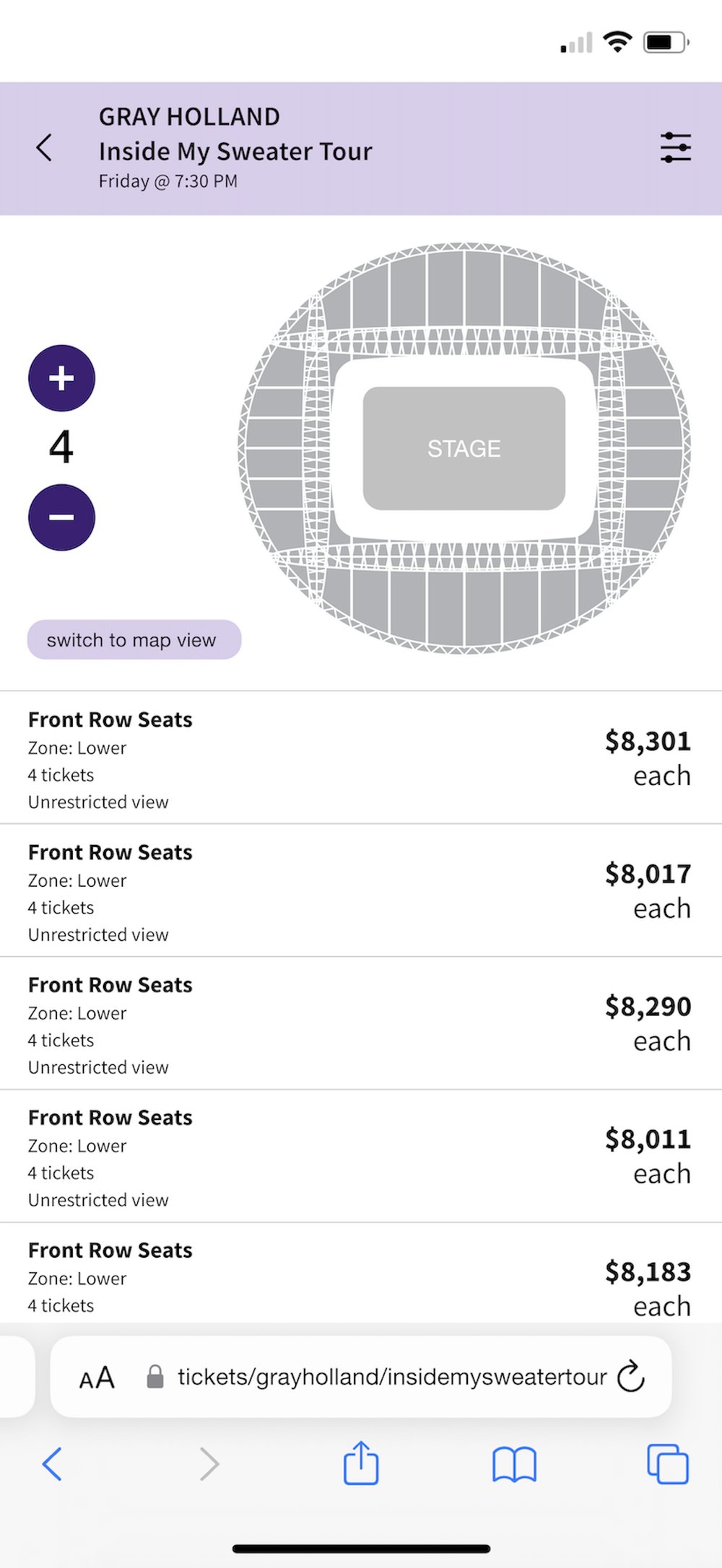Tap the Safari forward arrow
The width and height of the screenshot is (722, 1568).
pyautogui.click(x=209, y=1464)
